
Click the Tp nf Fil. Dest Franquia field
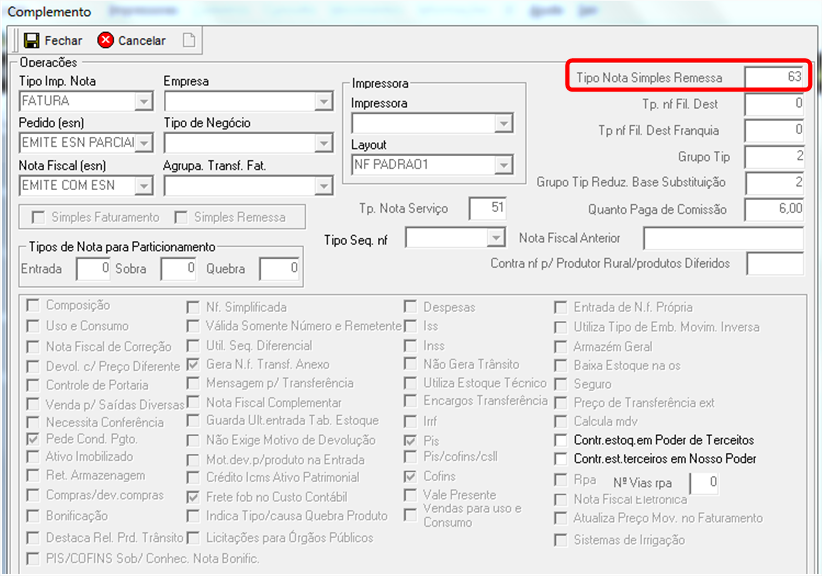[774, 130]
